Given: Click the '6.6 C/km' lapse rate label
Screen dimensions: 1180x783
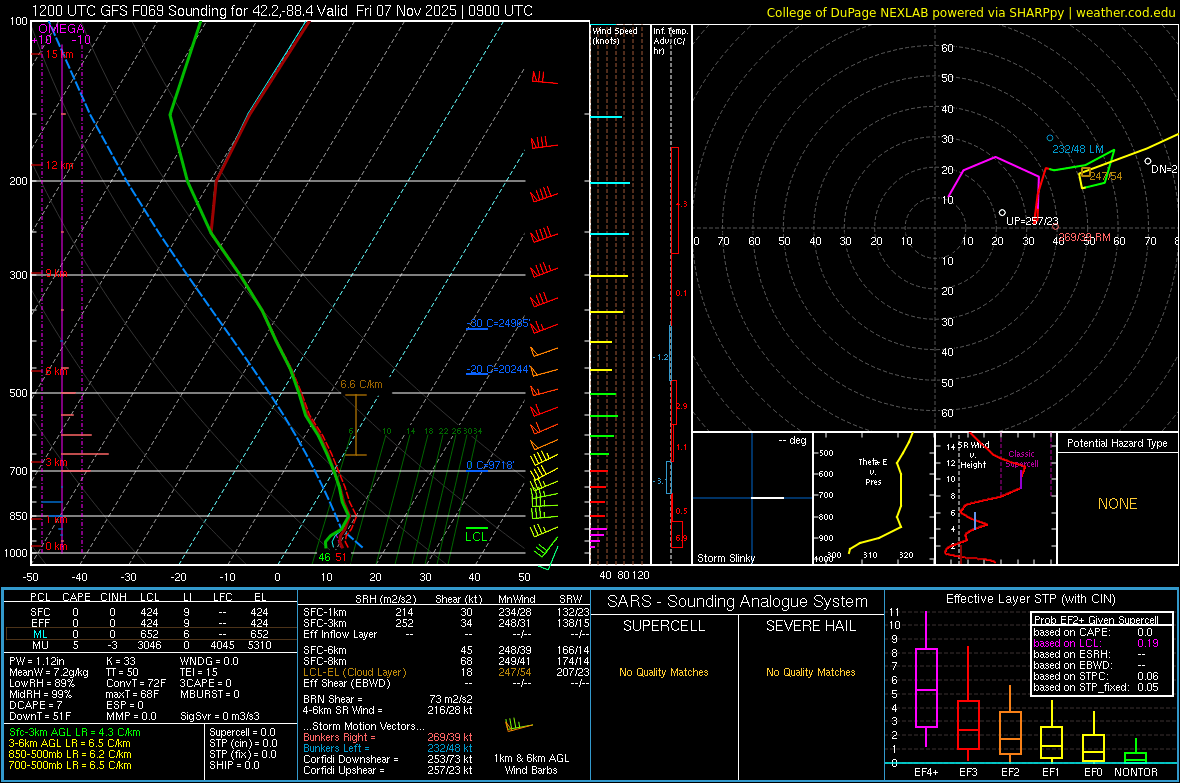Looking at the screenshot, I should click(361, 384).
